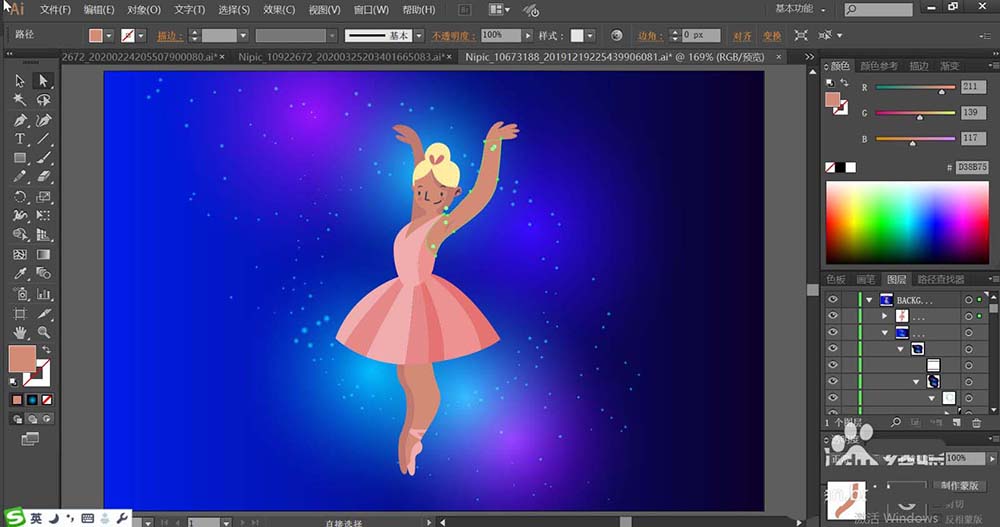Hide the BACKG... layer with eye icon
This screenshot has width=1000, height=527.
tap(832, 299)
